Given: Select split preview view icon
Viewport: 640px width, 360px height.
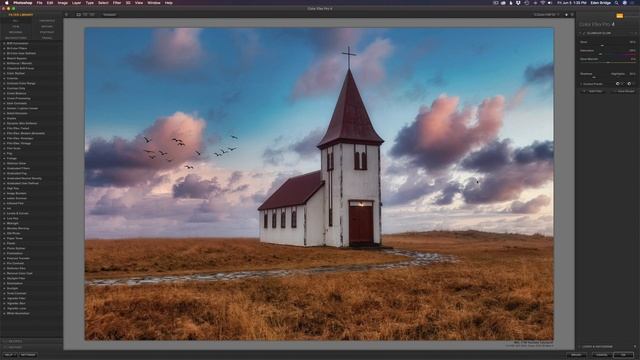Looking at the screenshot, I should pos(85,15).
